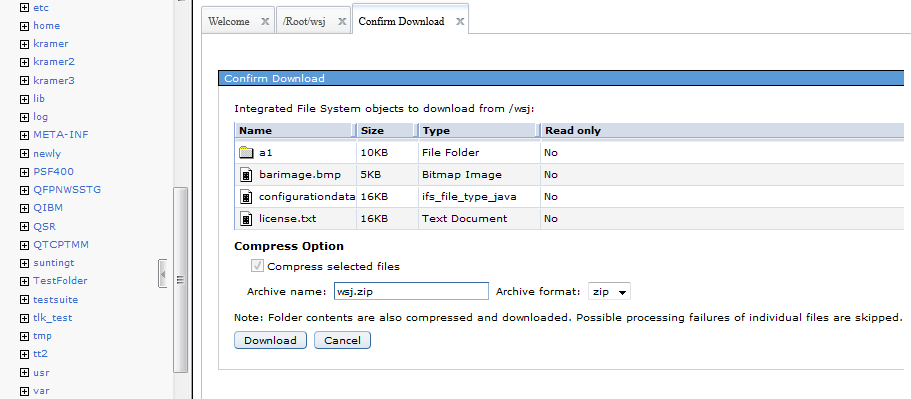Image resolution: width=911 pixels, height=399 pixels.
Task: Select the a1 folder name
Action: pos(266,153)
